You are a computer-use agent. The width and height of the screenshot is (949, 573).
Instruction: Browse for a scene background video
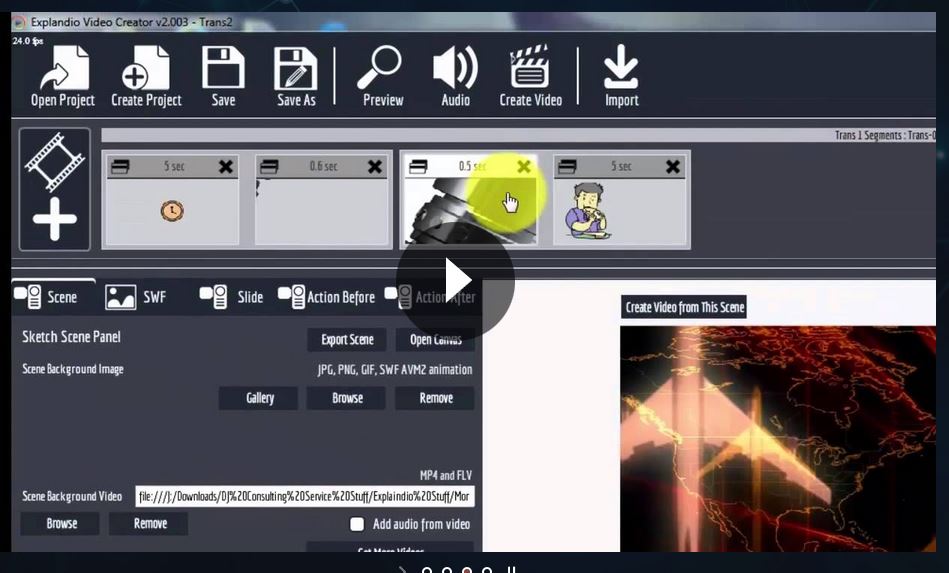(61, 523)
